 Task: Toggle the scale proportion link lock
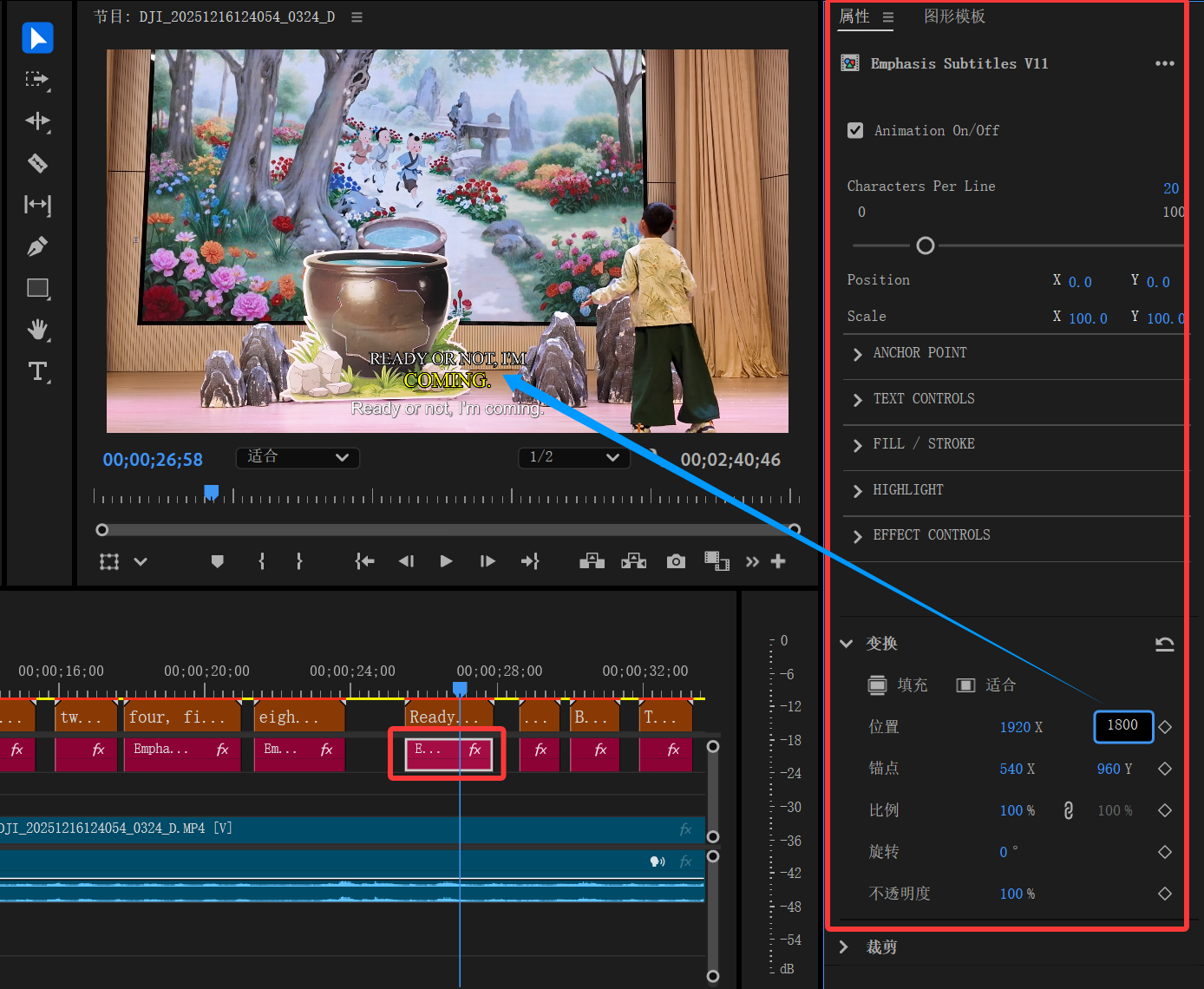(1068, 810)
